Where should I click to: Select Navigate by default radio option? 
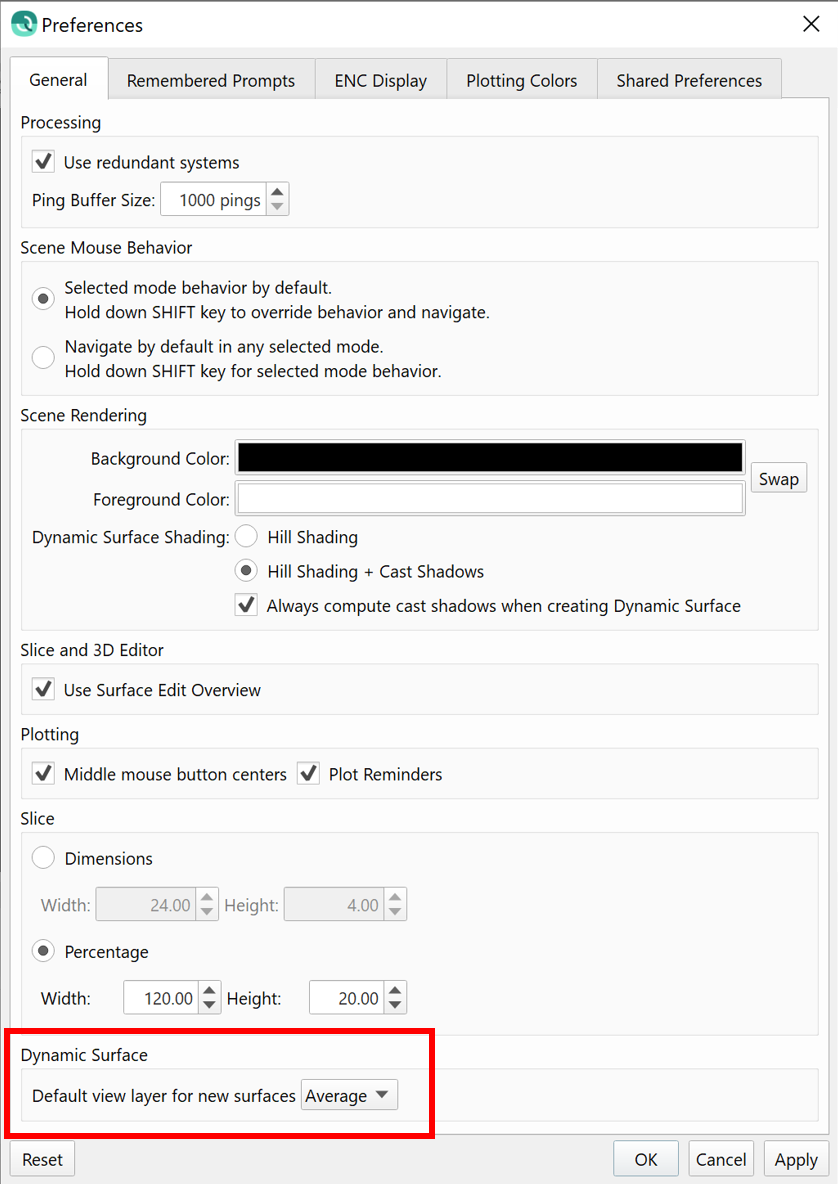pyautogui.click(x=44, y=357)
